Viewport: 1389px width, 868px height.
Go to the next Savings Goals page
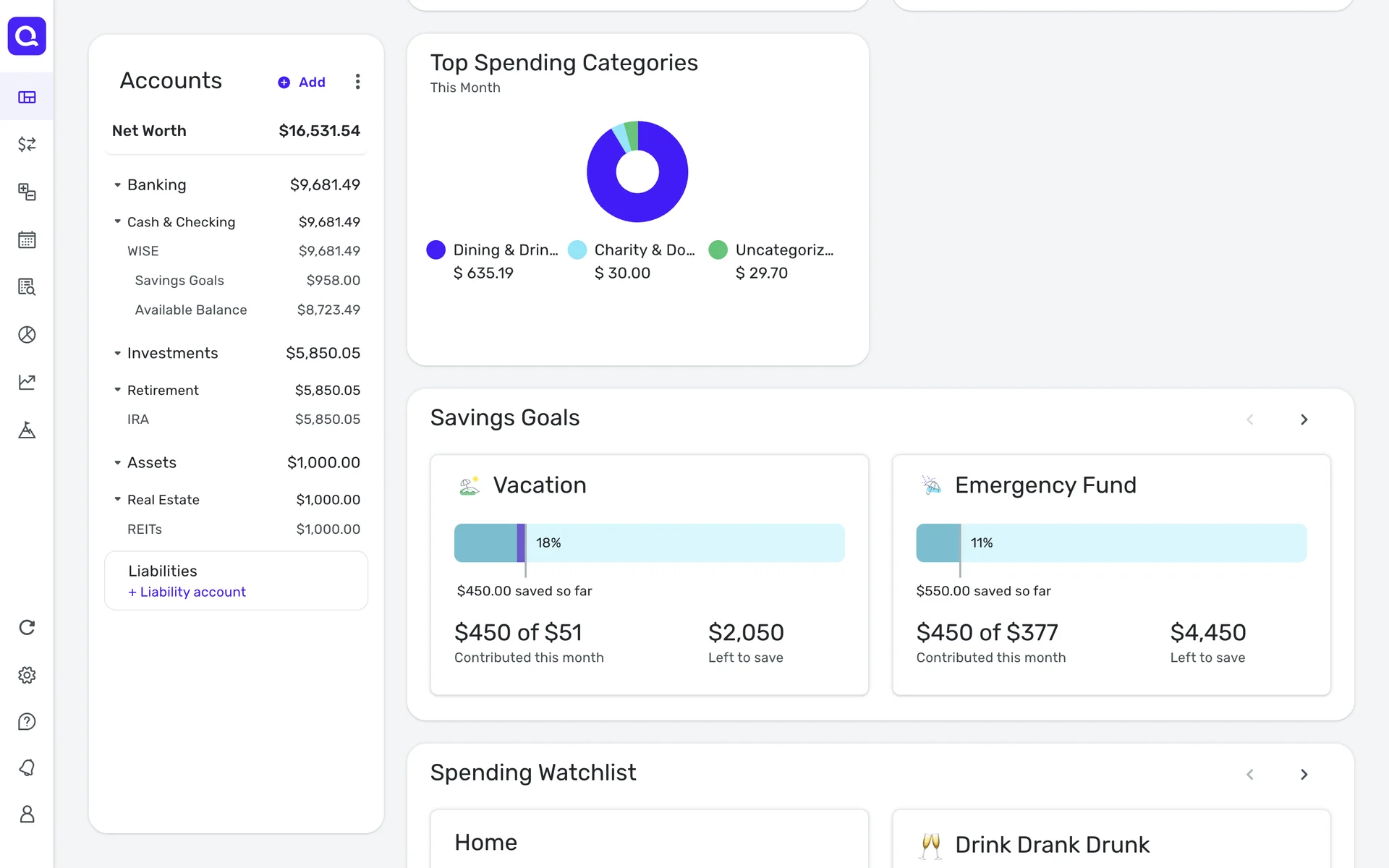pos(1304,420)
